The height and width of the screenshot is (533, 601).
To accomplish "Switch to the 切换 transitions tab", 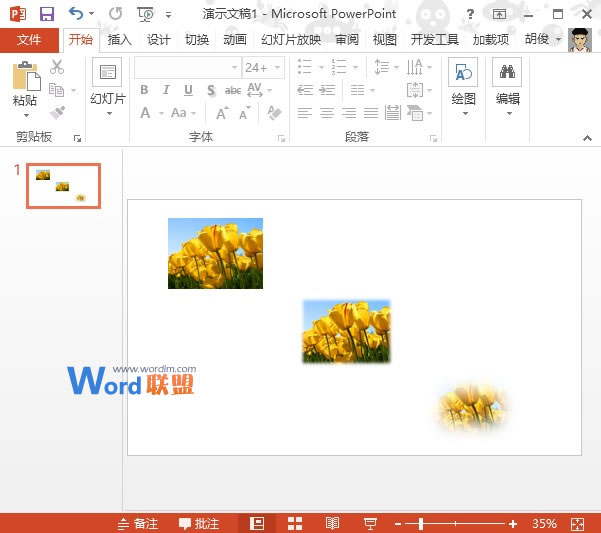I will pos(197,39).
